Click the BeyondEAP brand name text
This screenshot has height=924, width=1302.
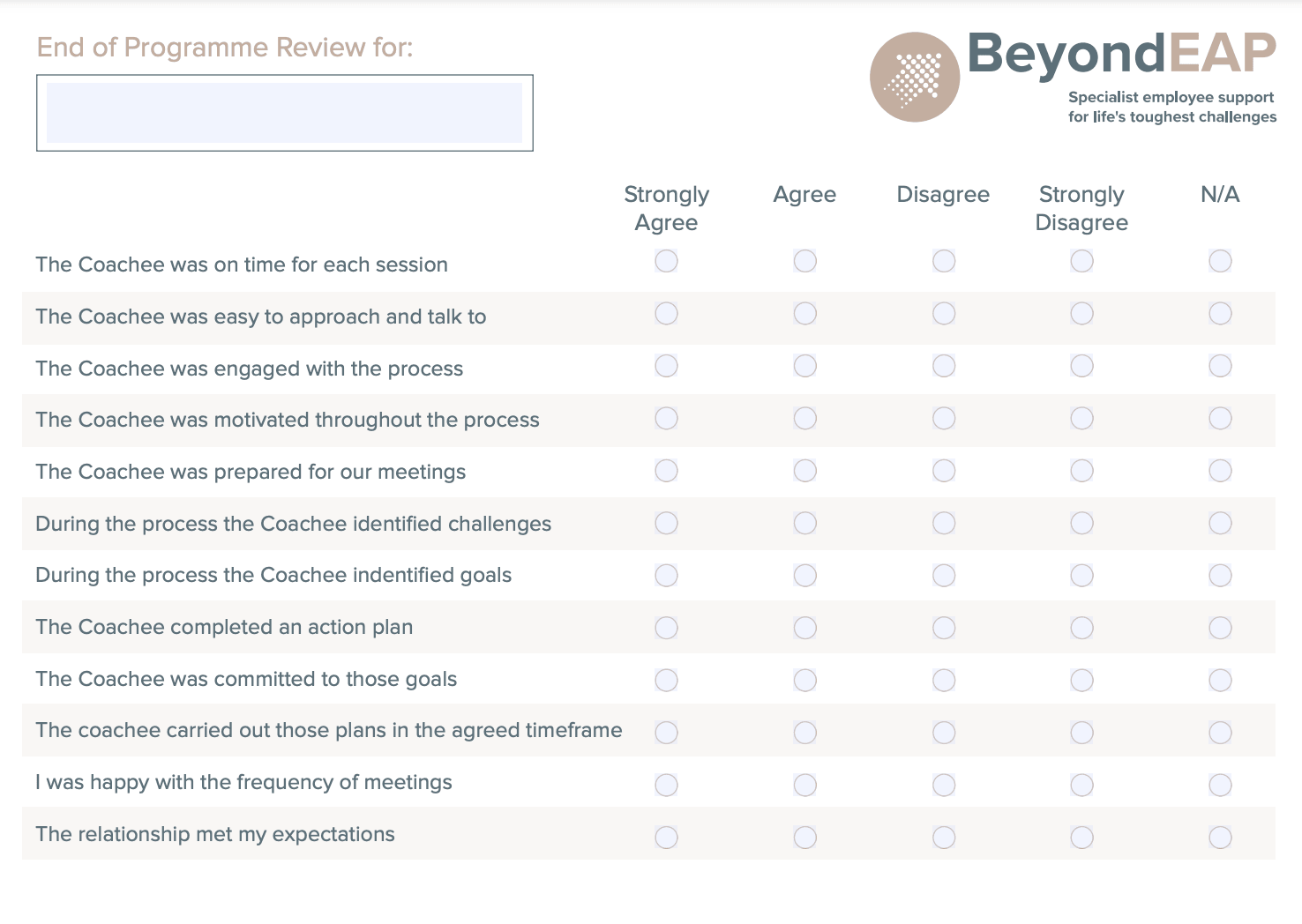point(1121,53)
